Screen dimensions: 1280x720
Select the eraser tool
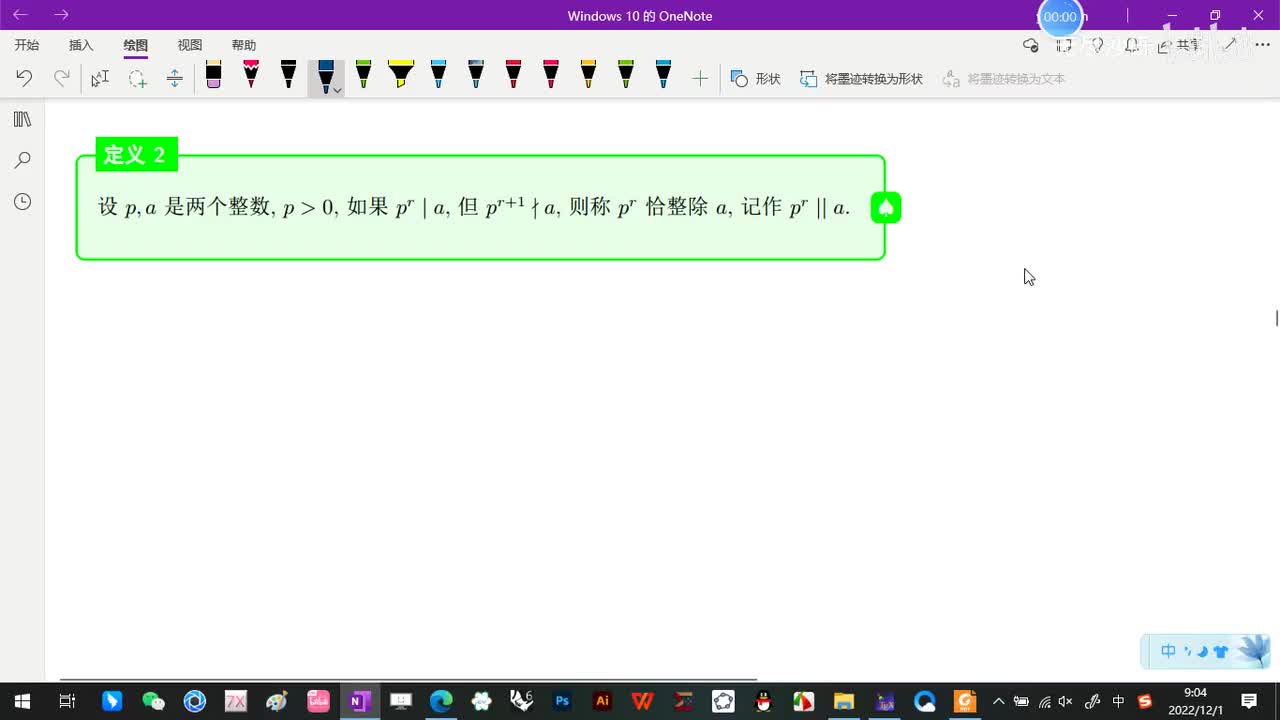tap(213, 75)
